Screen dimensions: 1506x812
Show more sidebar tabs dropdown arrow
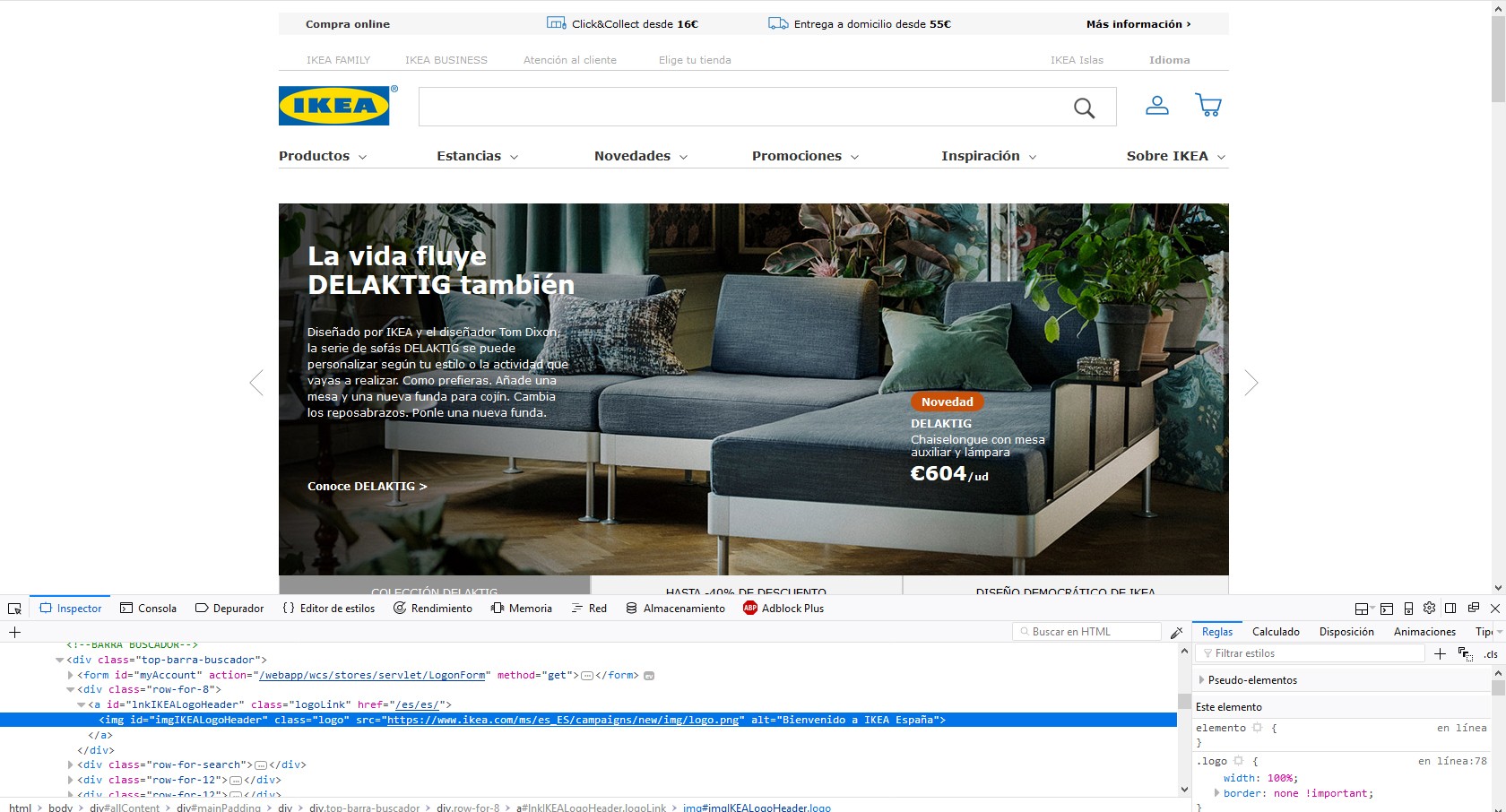[1500, 632]
